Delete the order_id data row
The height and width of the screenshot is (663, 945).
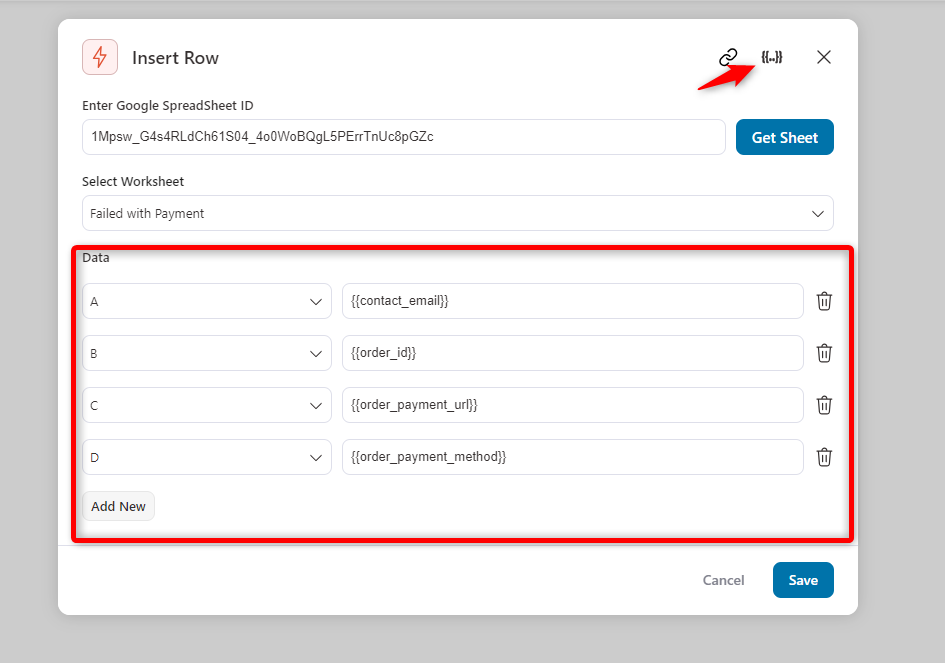pos(824,353)
